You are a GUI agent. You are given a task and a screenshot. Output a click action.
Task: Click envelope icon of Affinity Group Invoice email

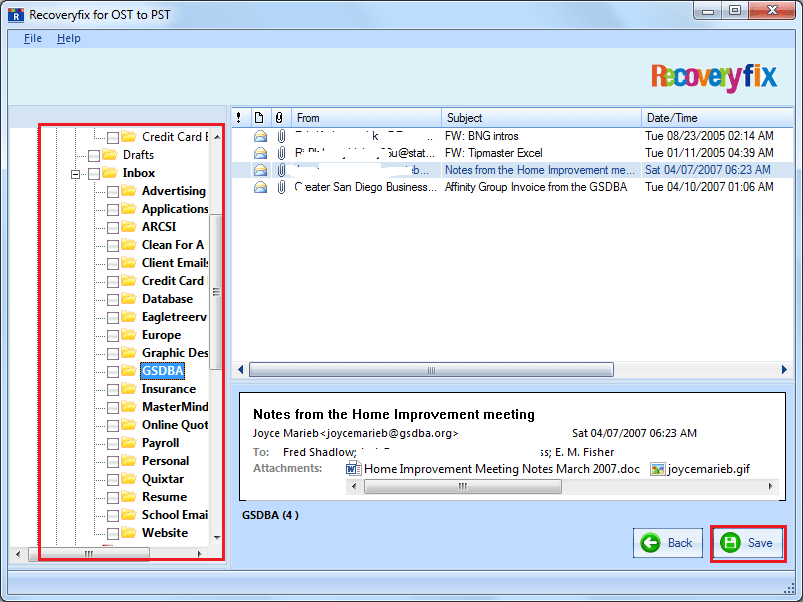[261, 187]
